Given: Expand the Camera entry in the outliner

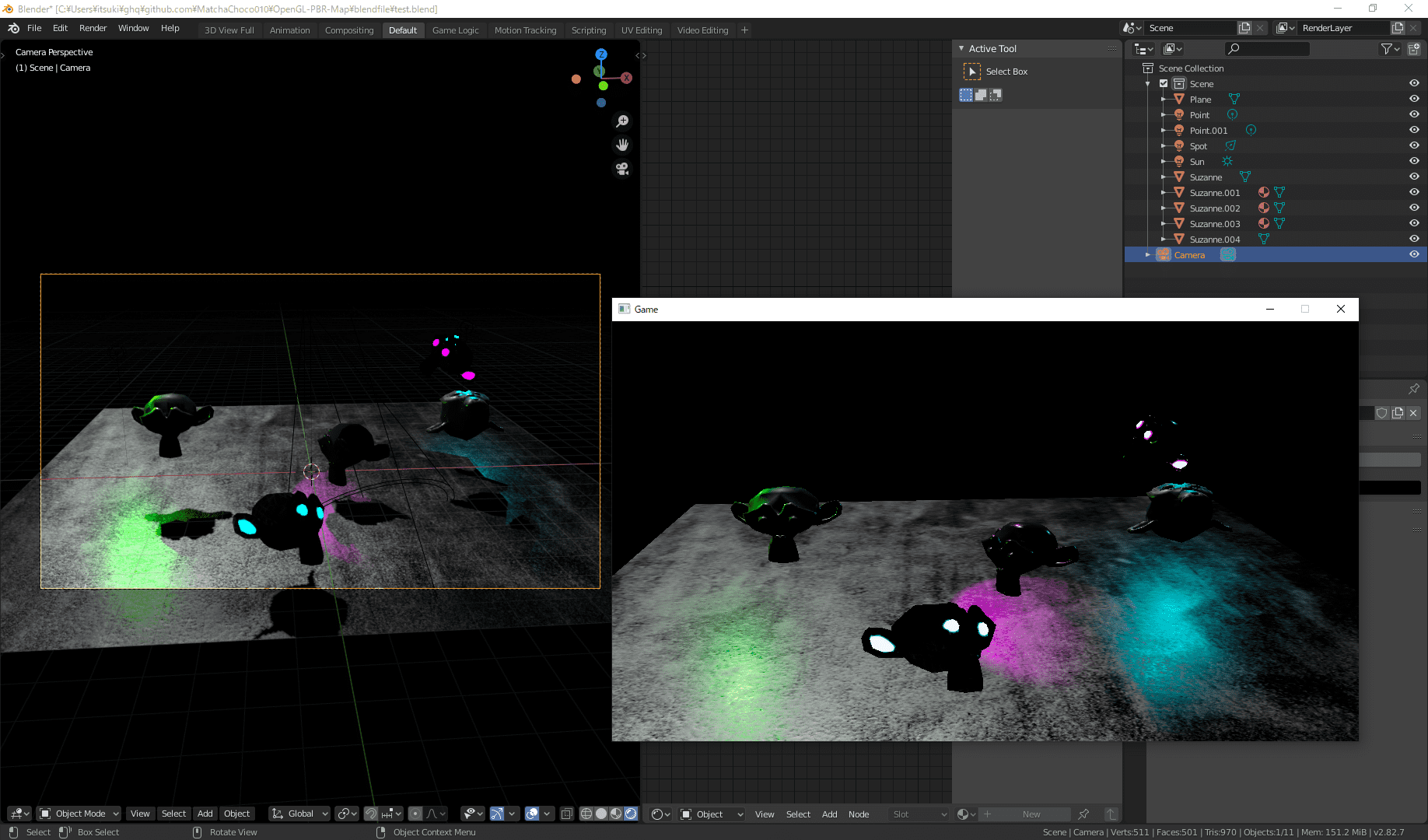Looking at the screenshot, I should click(1148, 254).
